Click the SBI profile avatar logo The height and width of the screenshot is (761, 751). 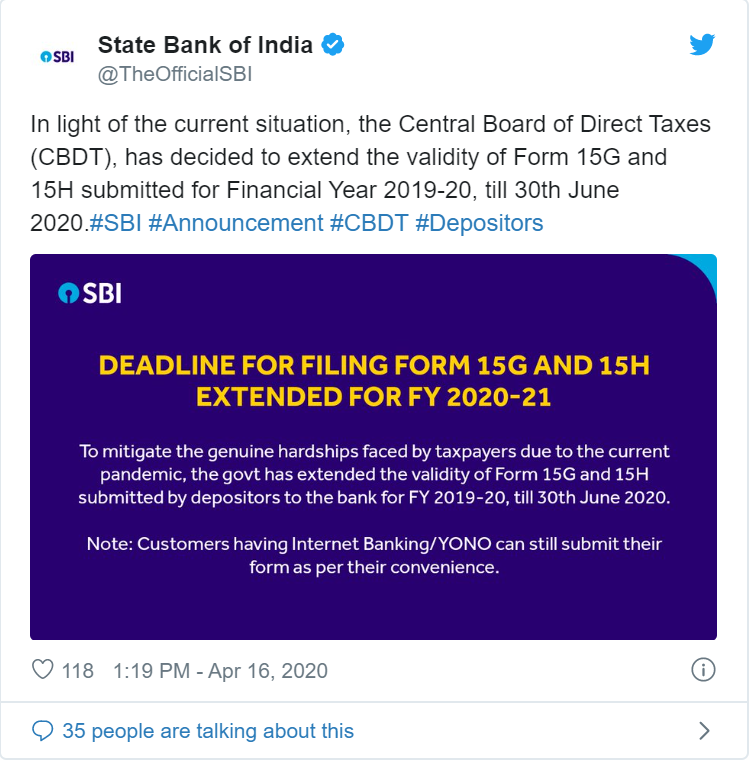[56, 57]
